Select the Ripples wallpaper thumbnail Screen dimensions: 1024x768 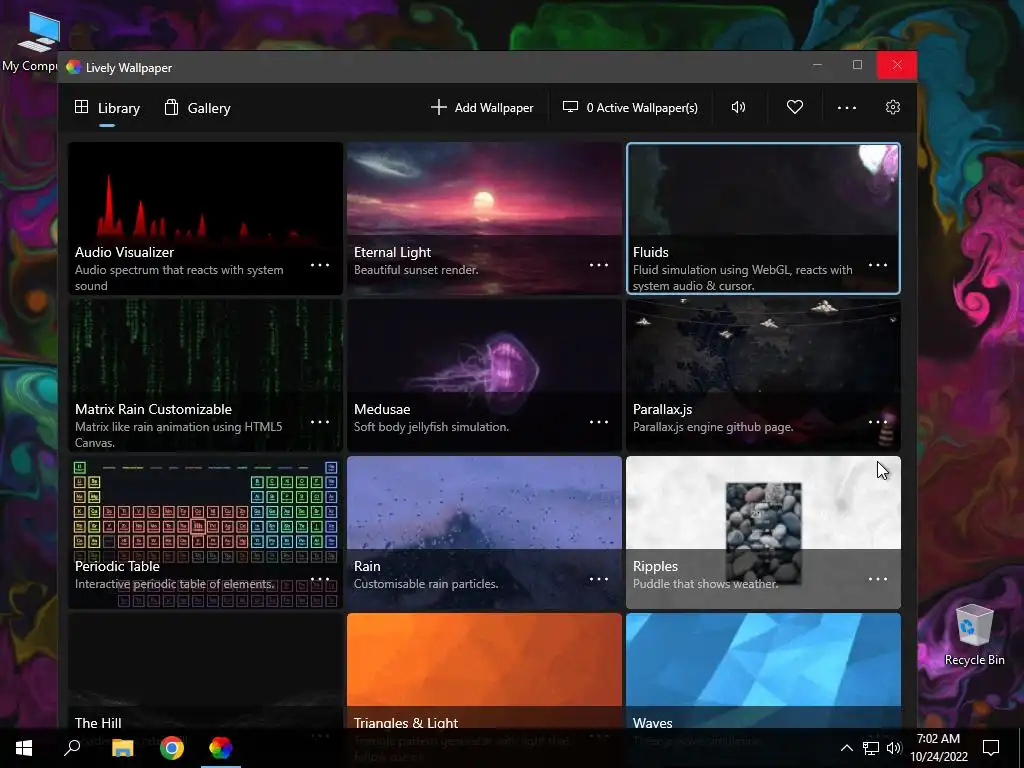point(763,532)
